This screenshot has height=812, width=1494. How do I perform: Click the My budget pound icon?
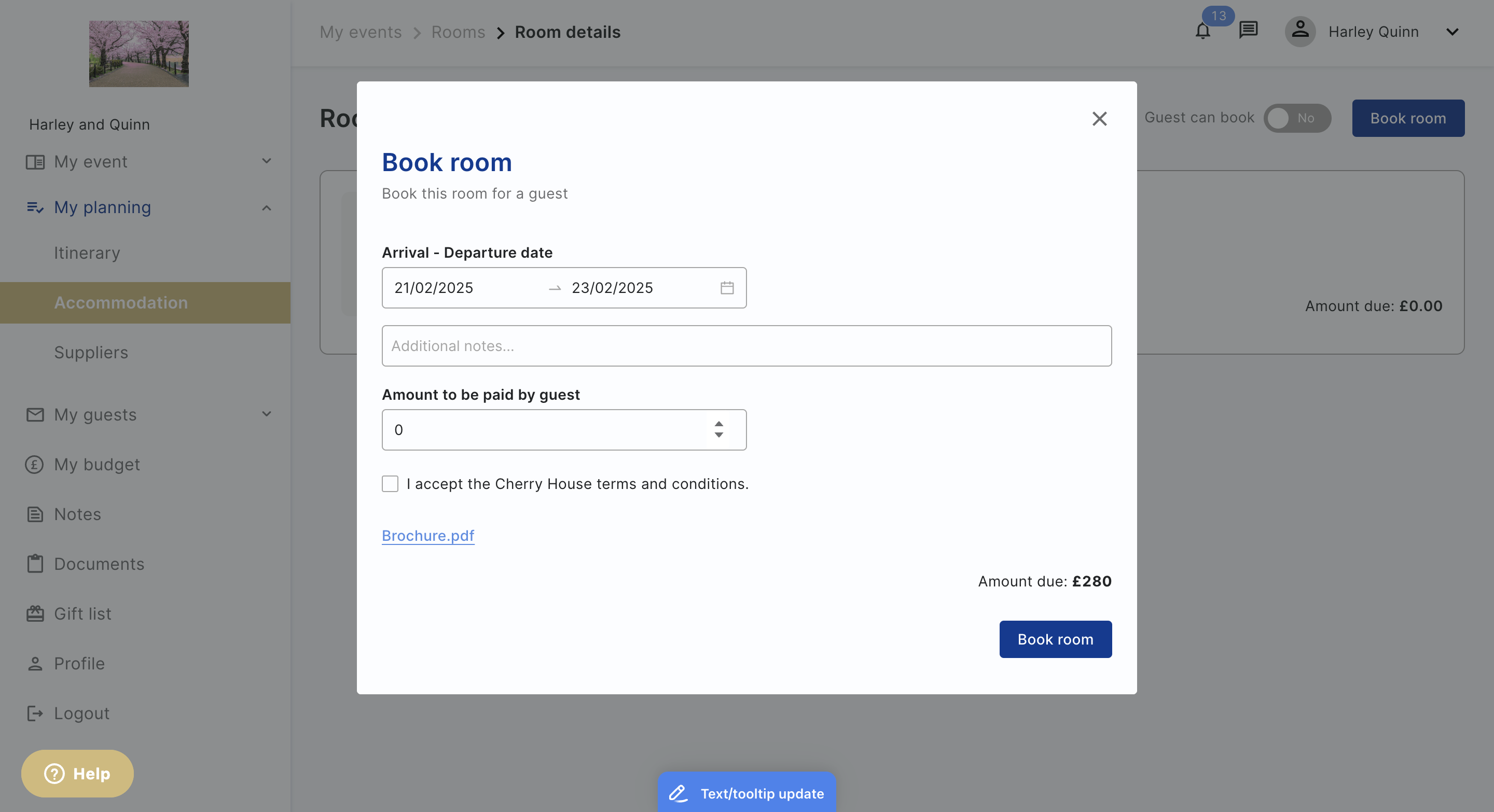click(x=34, y=464)
